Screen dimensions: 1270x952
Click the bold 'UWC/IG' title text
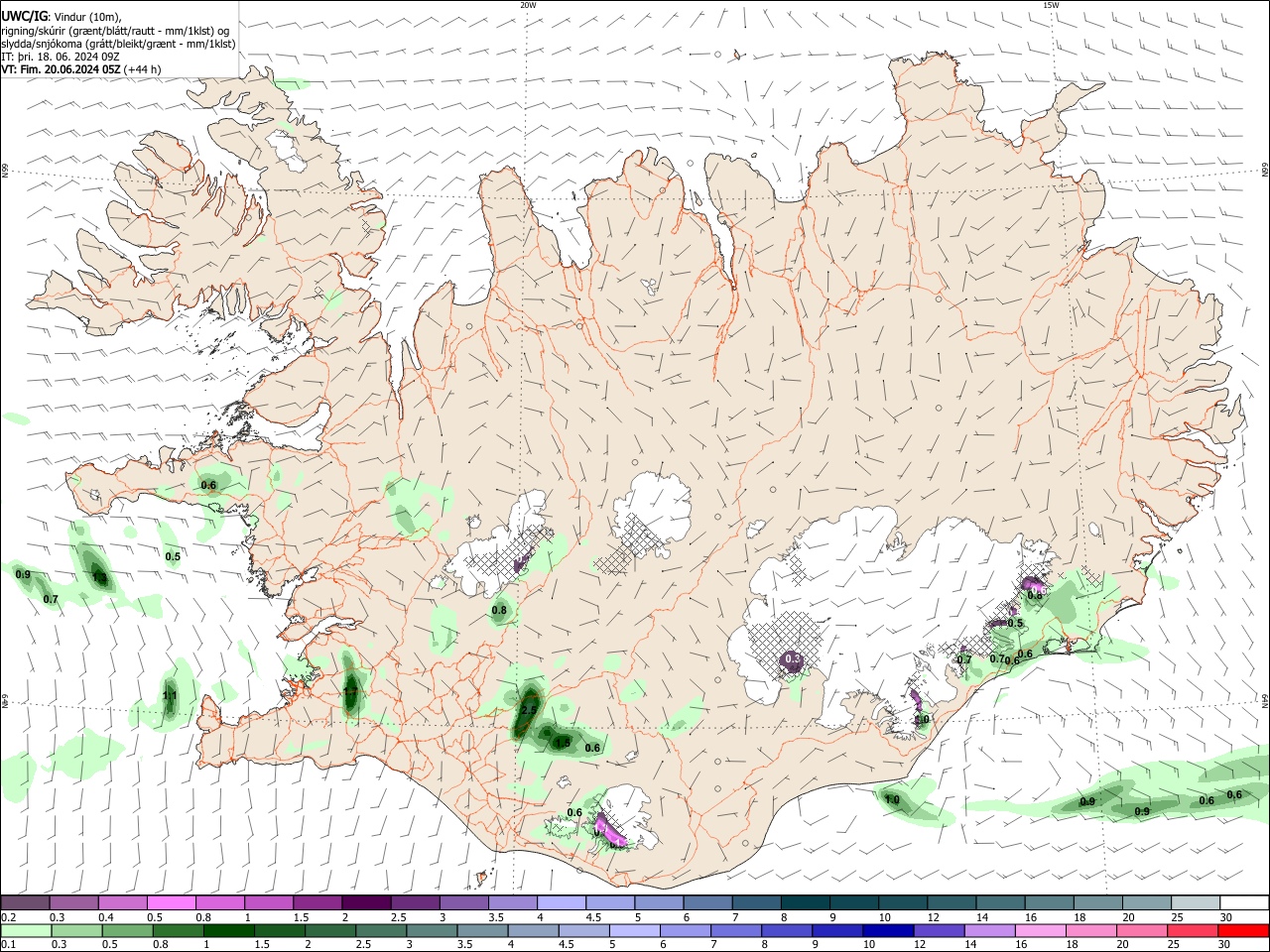23,16
